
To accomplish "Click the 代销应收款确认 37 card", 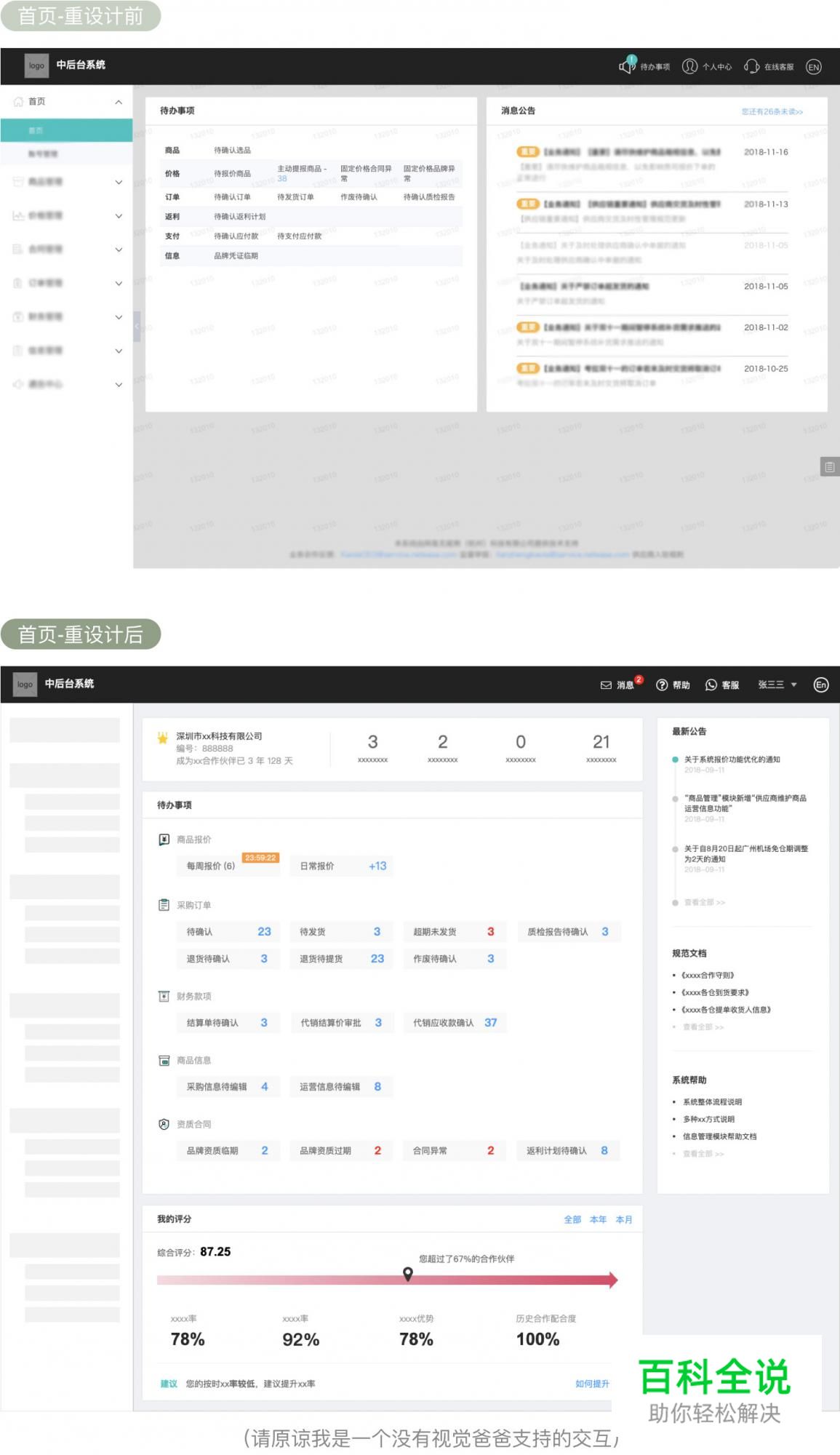I will [x=455, y=1023].
